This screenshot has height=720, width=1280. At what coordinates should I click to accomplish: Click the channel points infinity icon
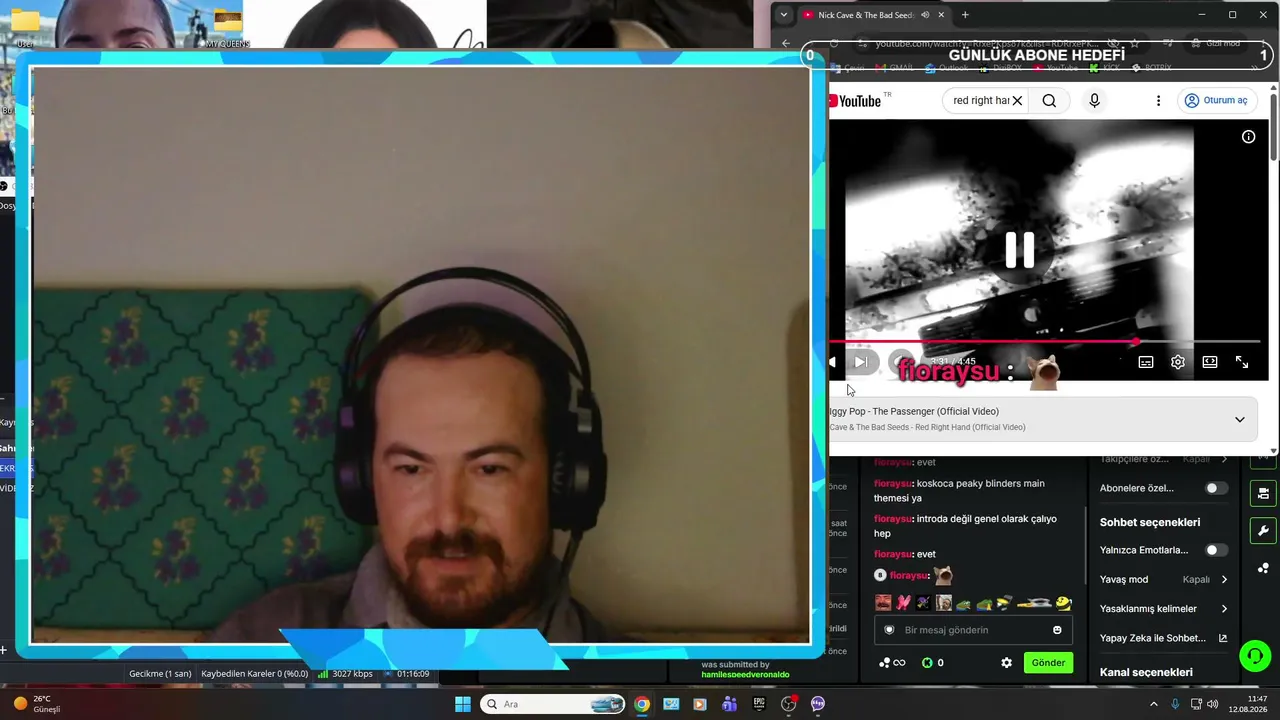pos(891,663)
